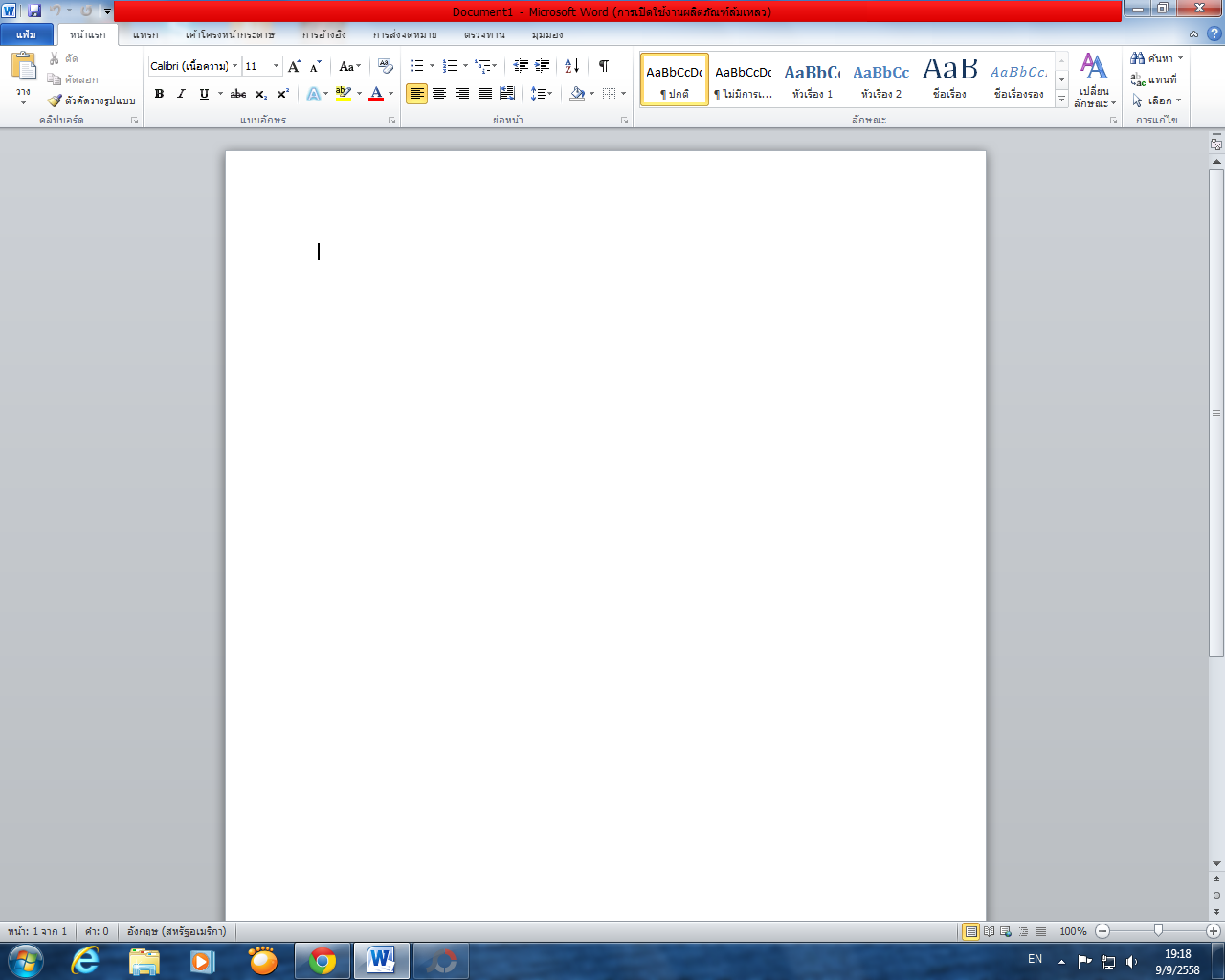
Task: Toggle underline formatting
Action: (x=204, y=94)
